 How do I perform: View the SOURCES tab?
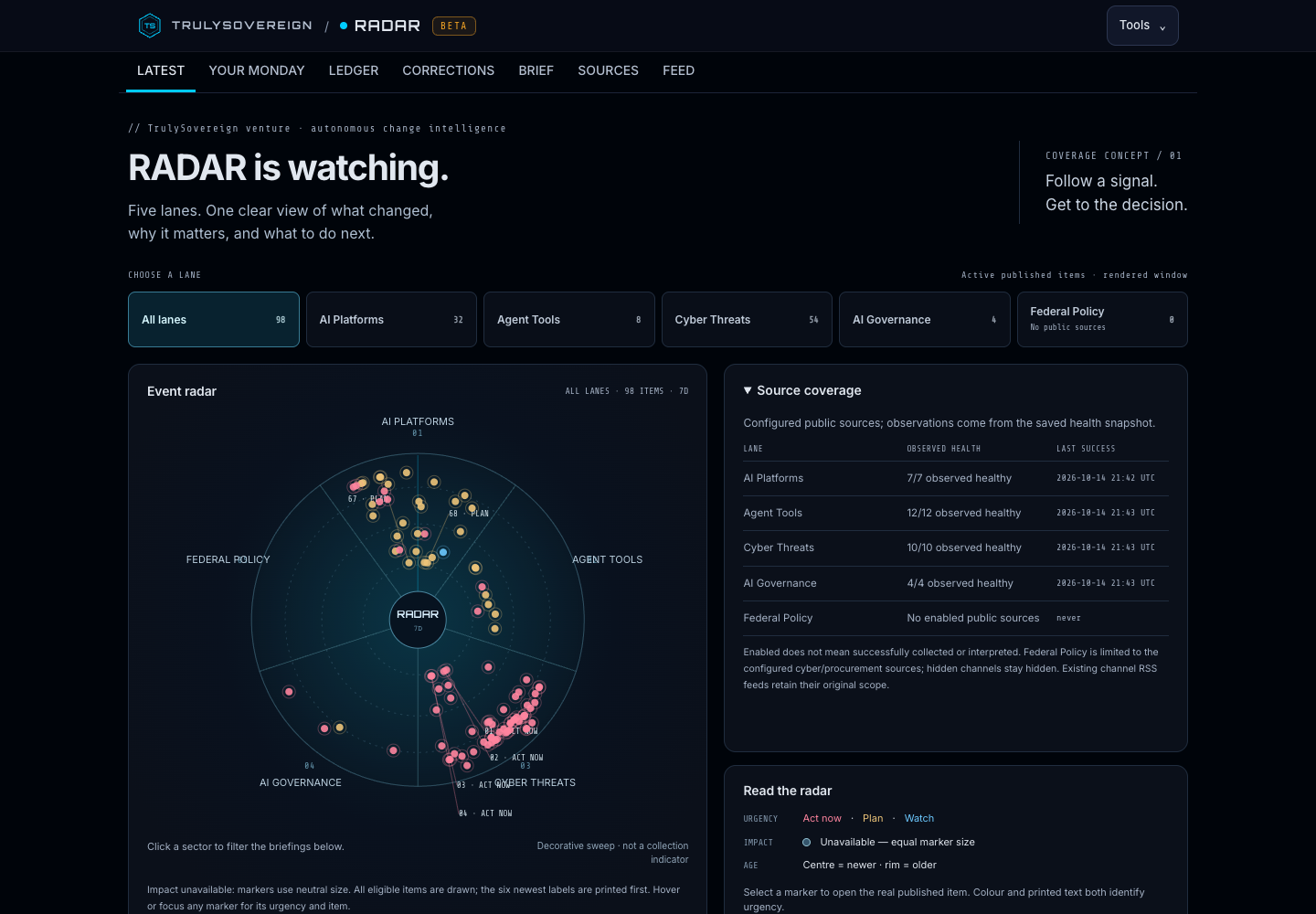point(609,70)
